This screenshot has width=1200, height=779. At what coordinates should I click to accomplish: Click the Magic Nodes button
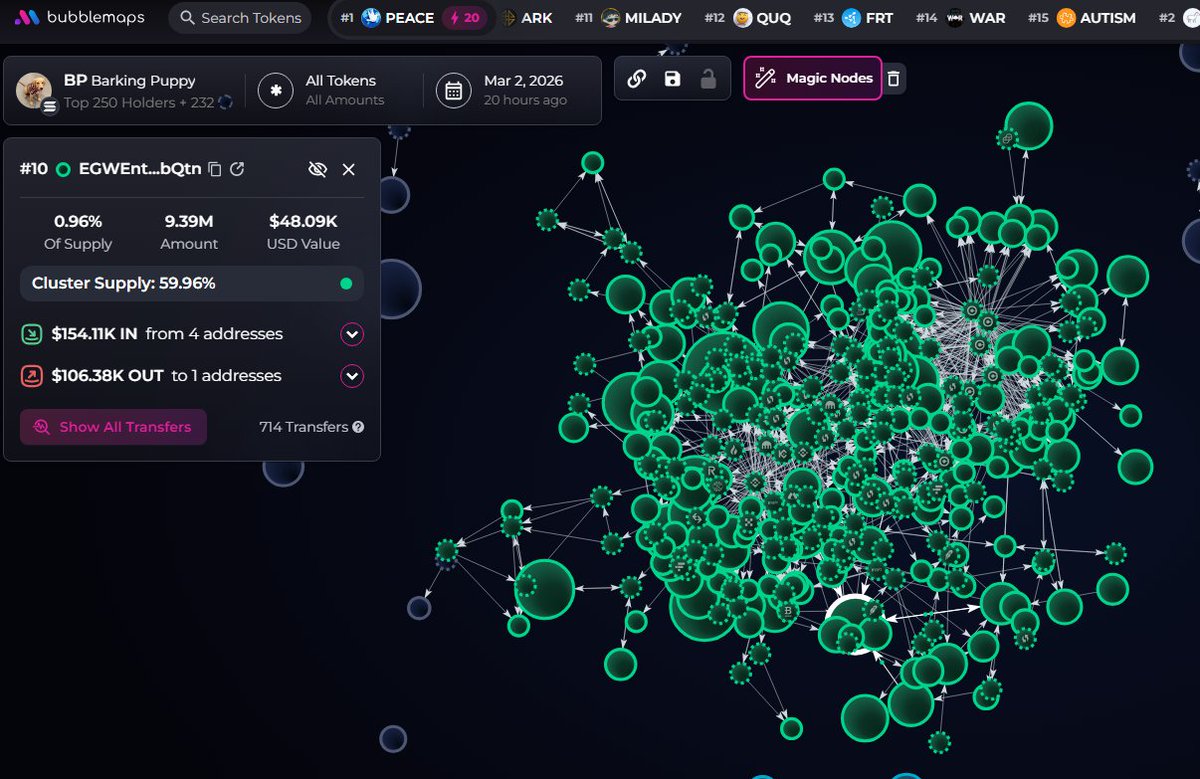(813, 78)
